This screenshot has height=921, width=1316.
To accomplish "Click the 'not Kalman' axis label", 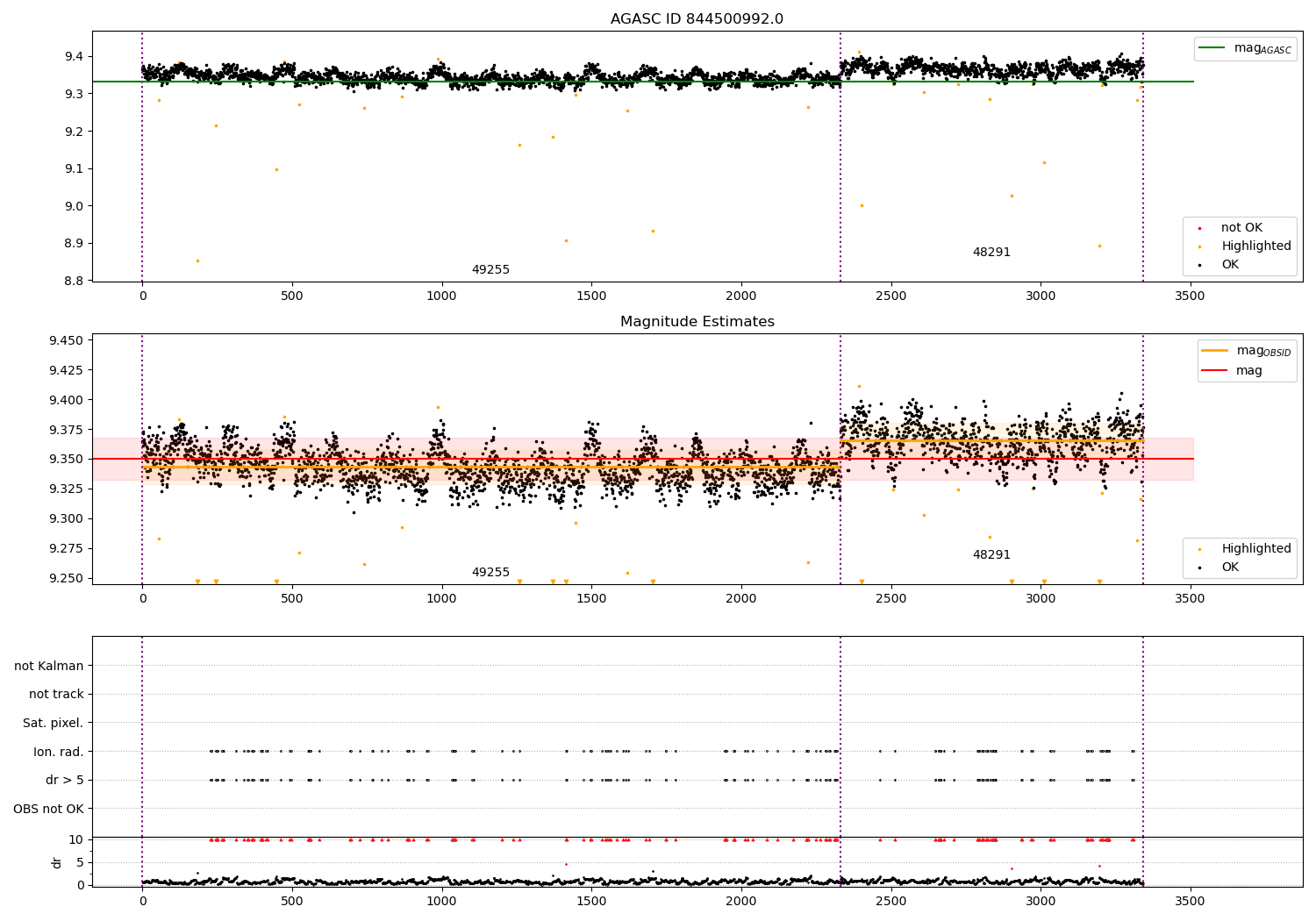I will (x=49, y=666).
